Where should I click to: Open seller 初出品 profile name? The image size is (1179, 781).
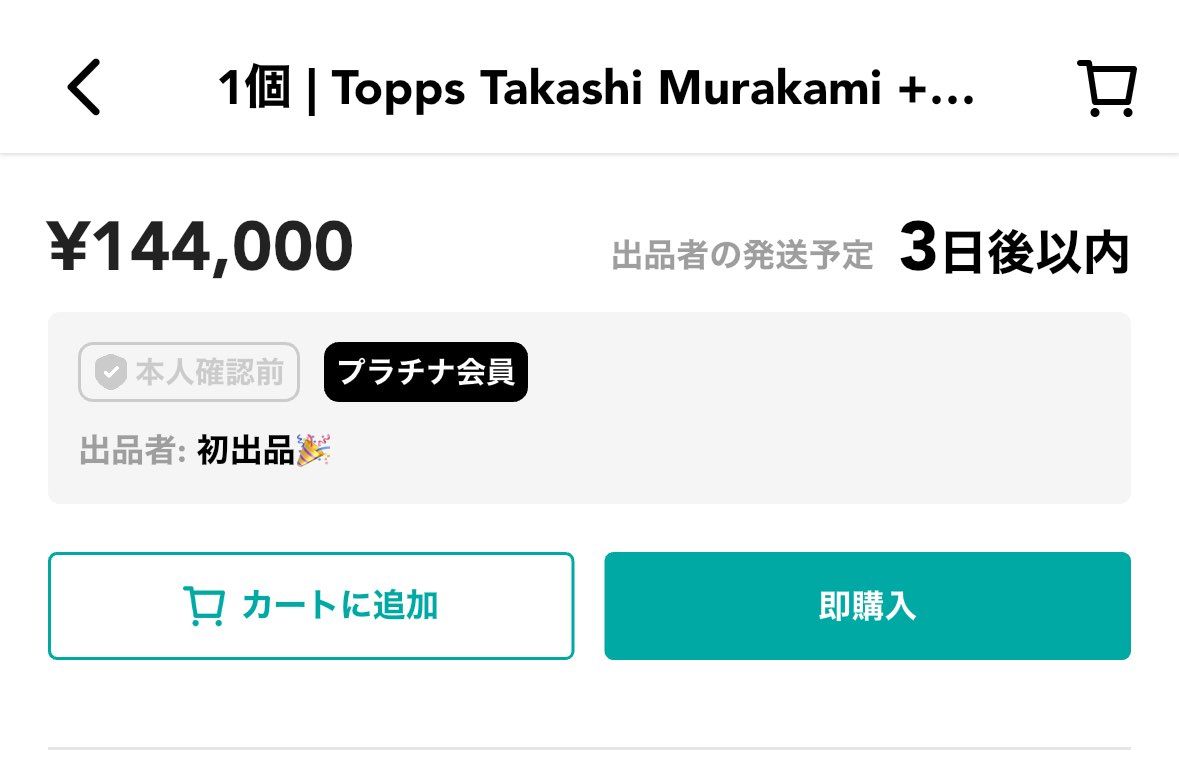pos(245,451)
